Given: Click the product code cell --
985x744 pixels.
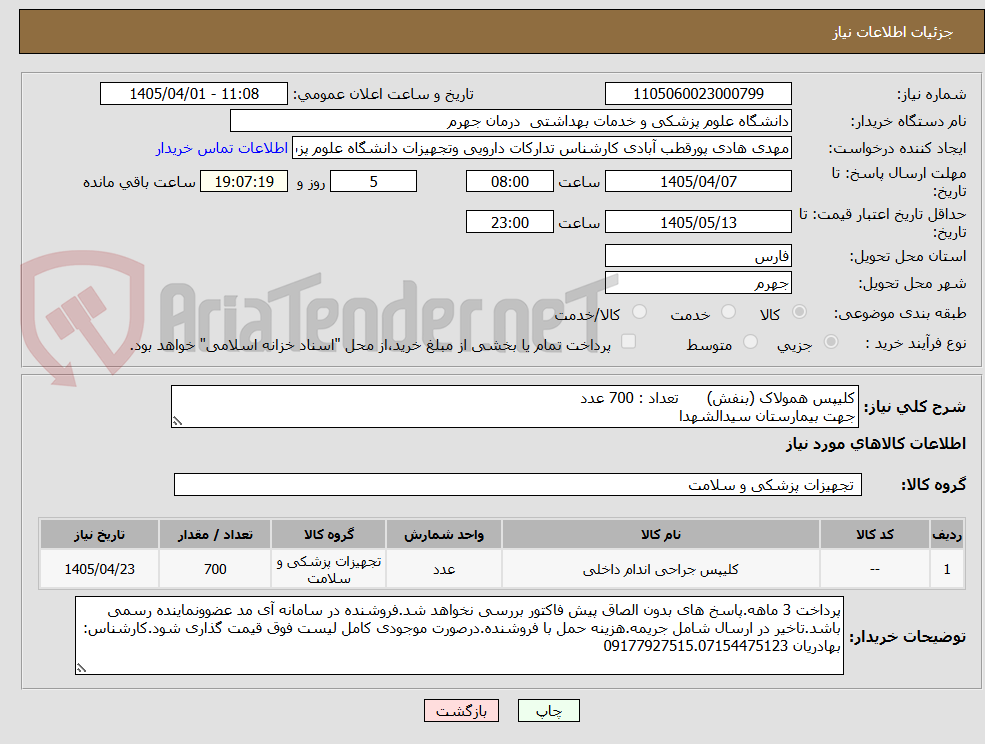Looking at the screenshot, I should pyautogui.click(x=874, y=569).
